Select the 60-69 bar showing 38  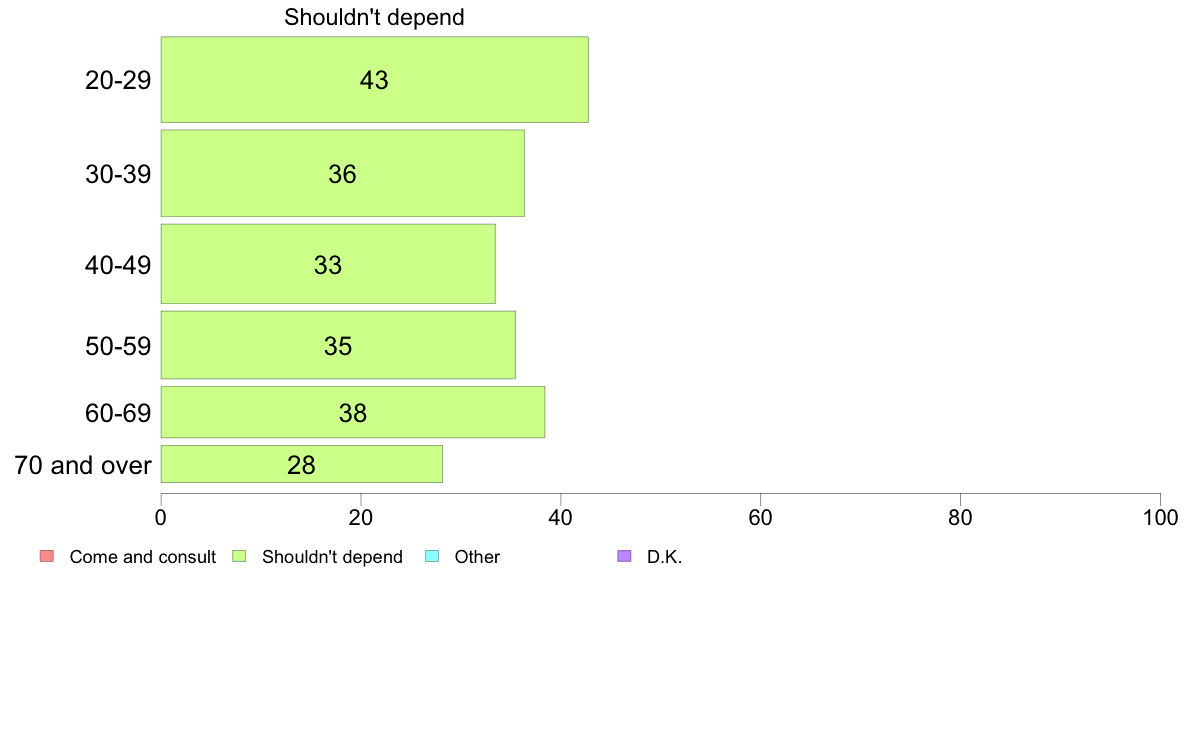(352, 412)
